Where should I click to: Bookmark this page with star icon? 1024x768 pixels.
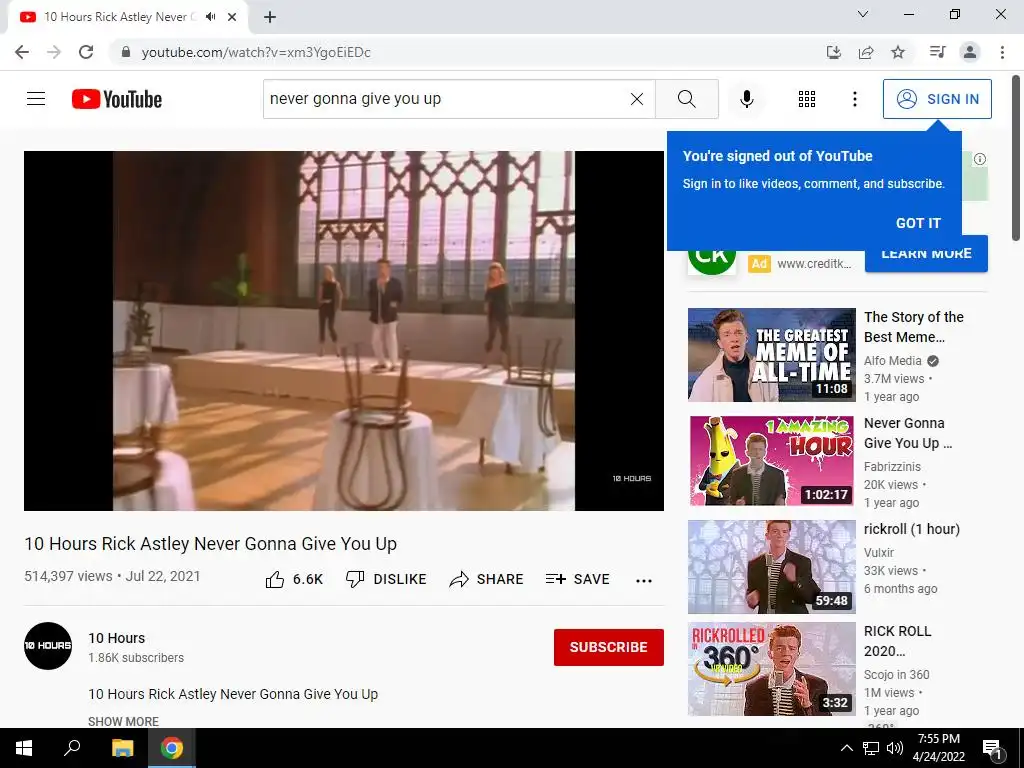click(898, 52)
